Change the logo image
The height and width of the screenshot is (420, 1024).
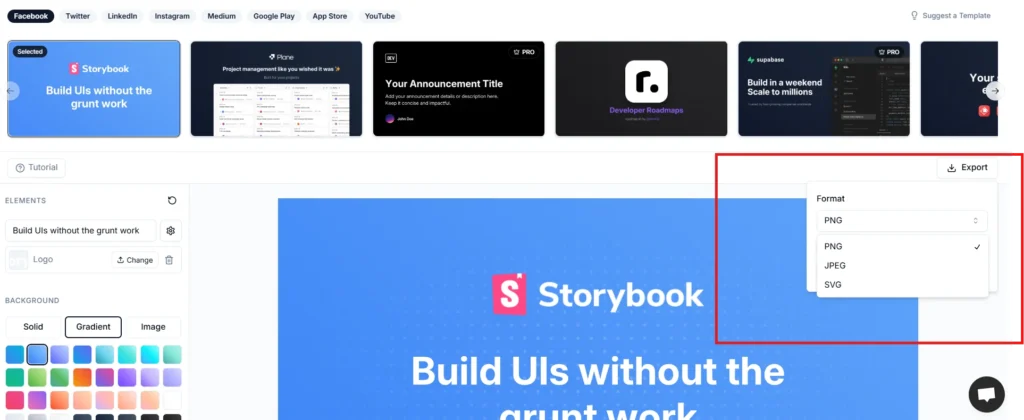(135, 260)
